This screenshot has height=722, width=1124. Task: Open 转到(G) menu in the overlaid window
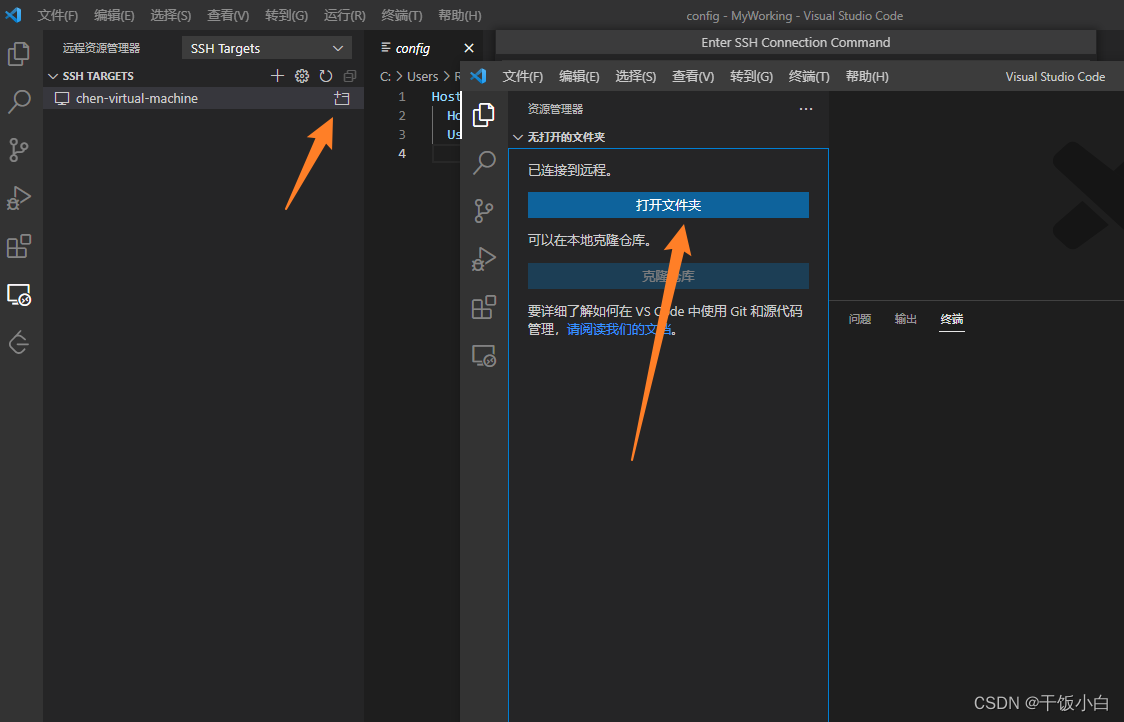click(751, 76)
